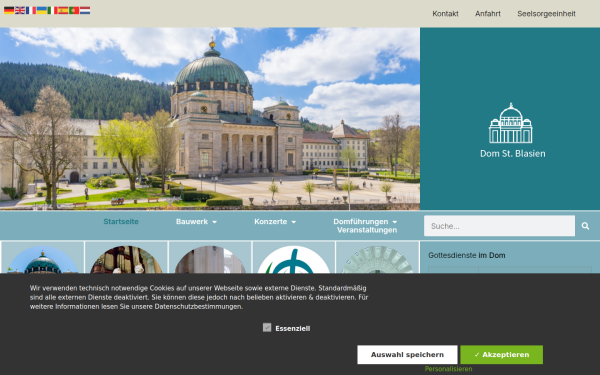Select the Ukrainian flag language

pos(42,11)
